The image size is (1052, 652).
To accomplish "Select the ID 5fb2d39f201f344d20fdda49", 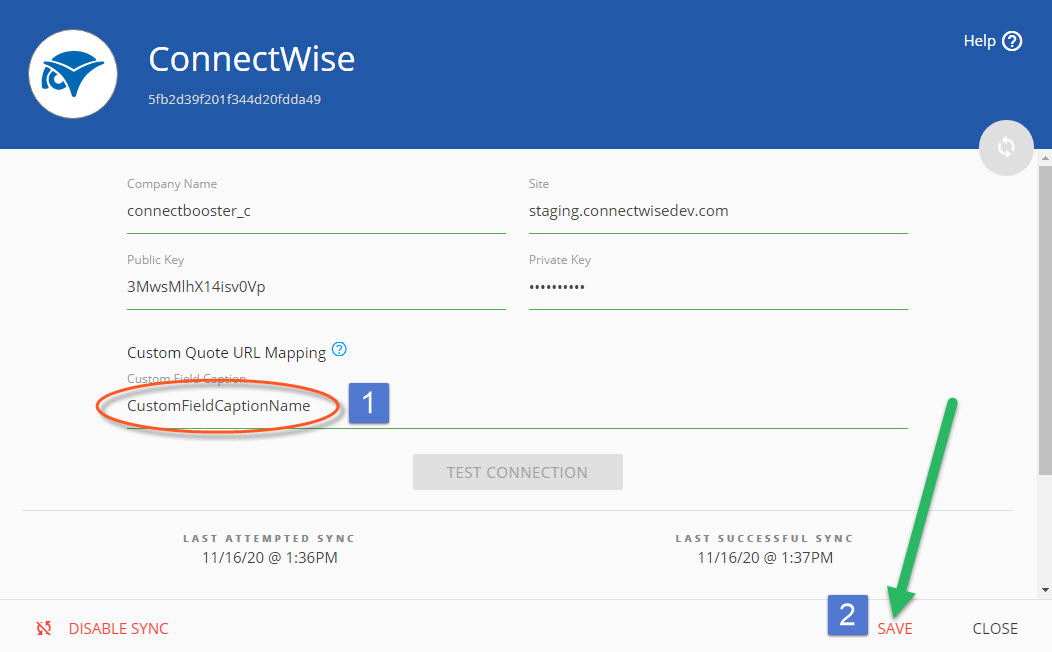I will 235,99.
